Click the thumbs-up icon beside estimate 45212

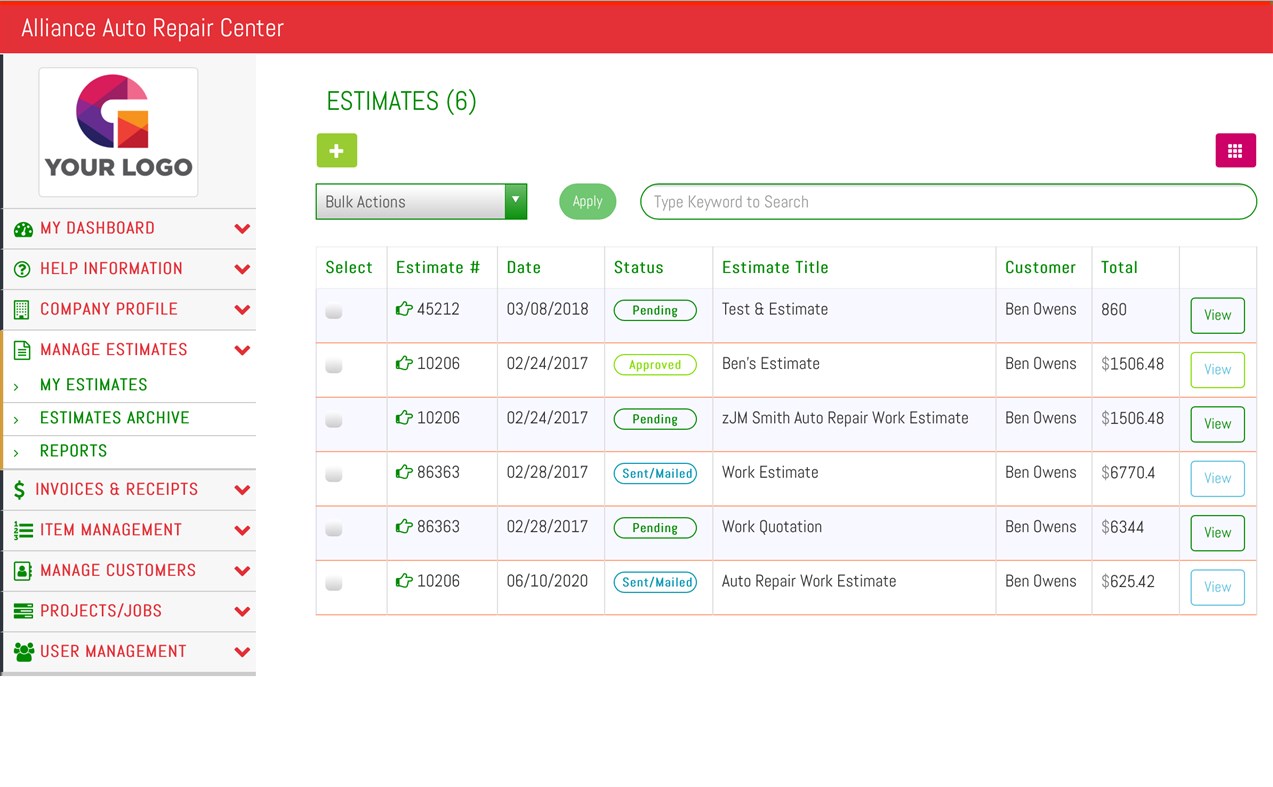pyautogui.click(x=404, y=310)
